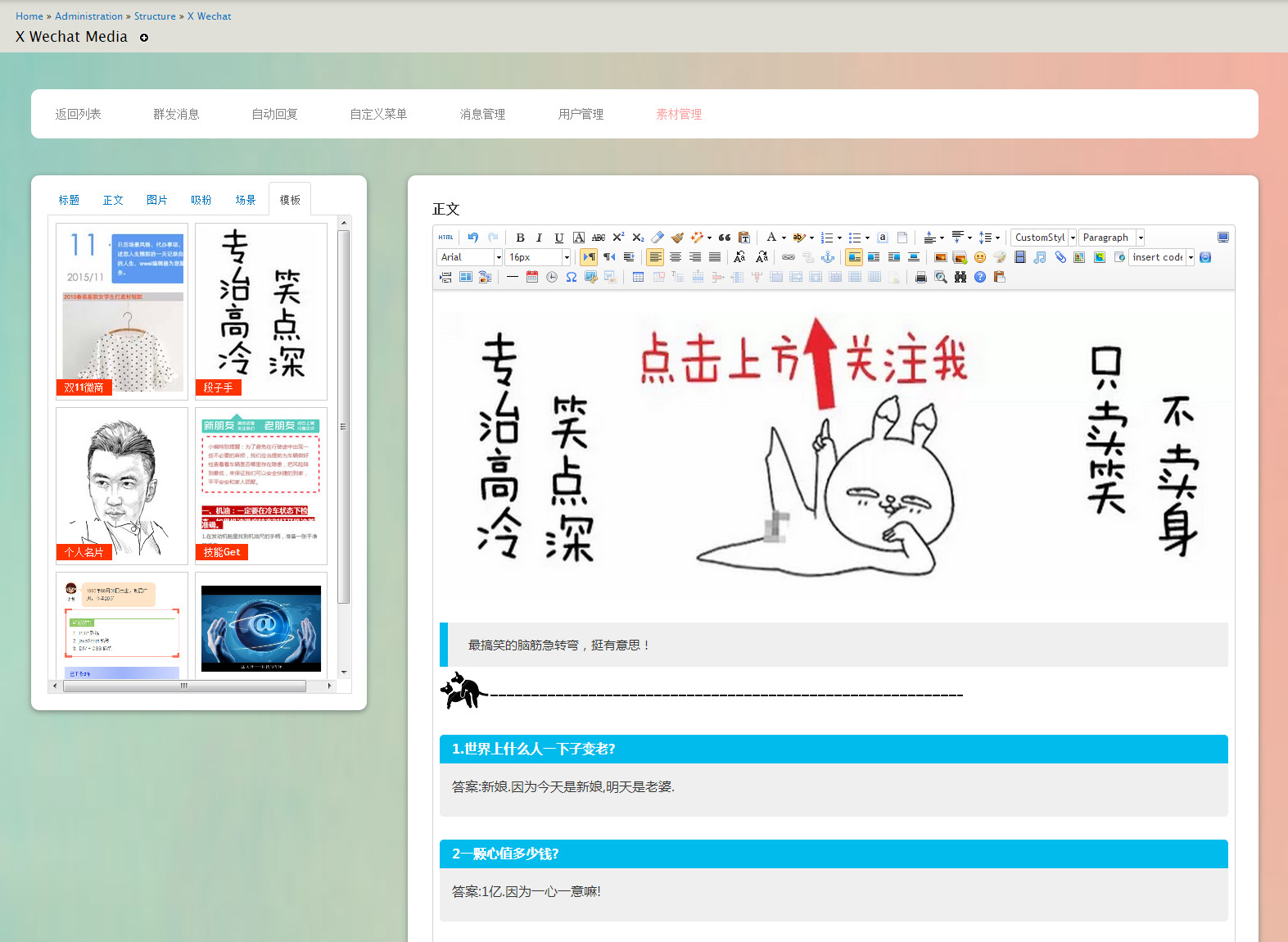This screenshot has height=942, width=1288.
Task: Open the Arial font family dropdown
Action: coord(470,257)
